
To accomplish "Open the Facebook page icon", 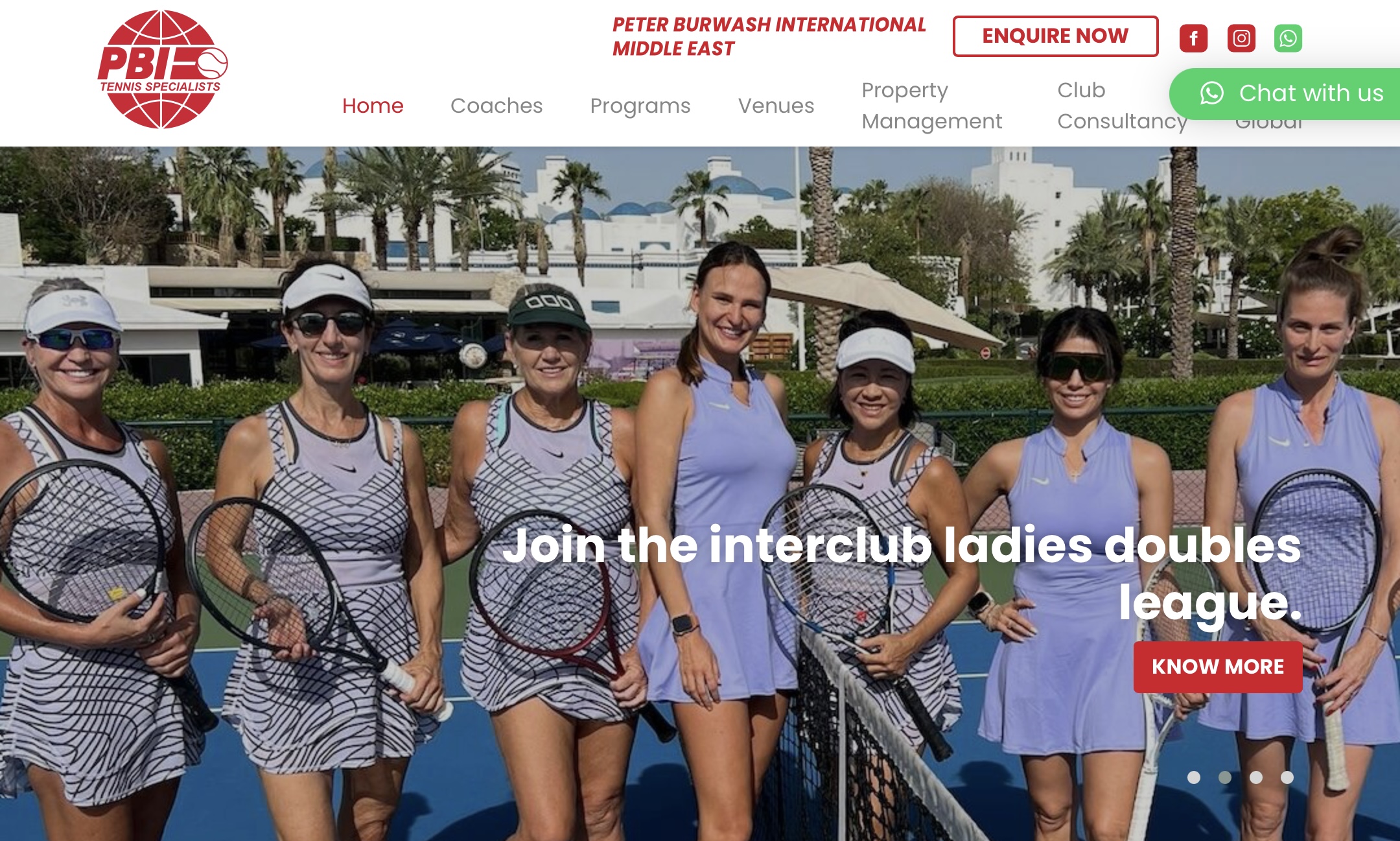I will pyautogui.click(x=1193, y=38).
